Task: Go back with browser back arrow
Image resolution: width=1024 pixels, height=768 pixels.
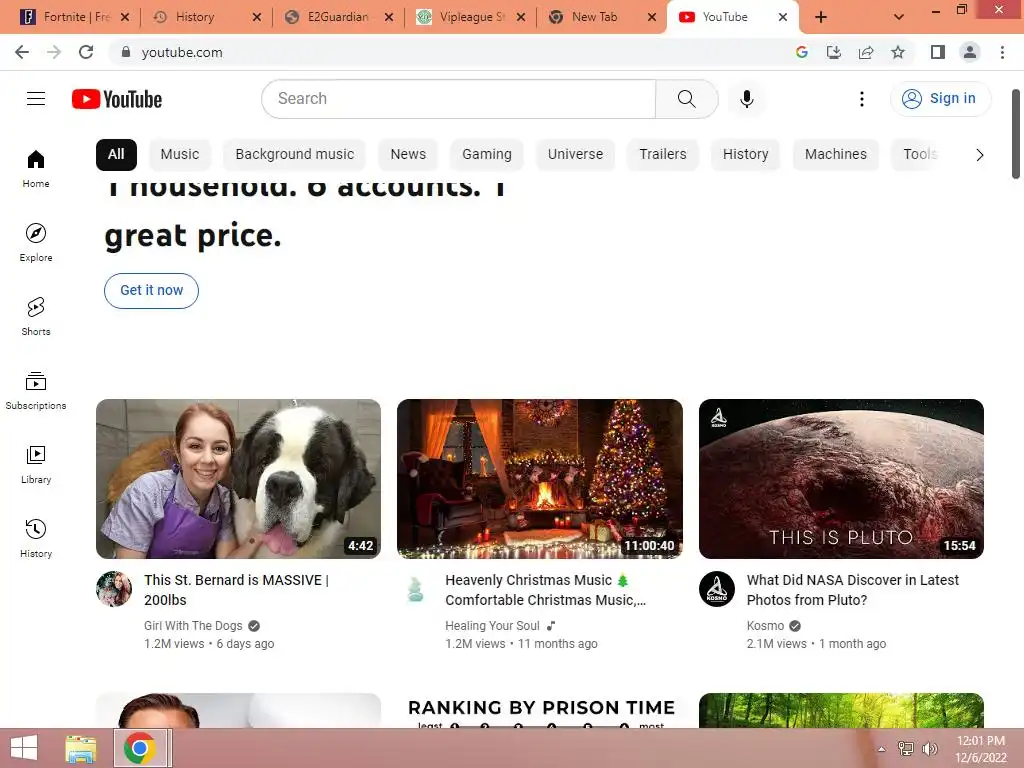Action: coord(22,52)
